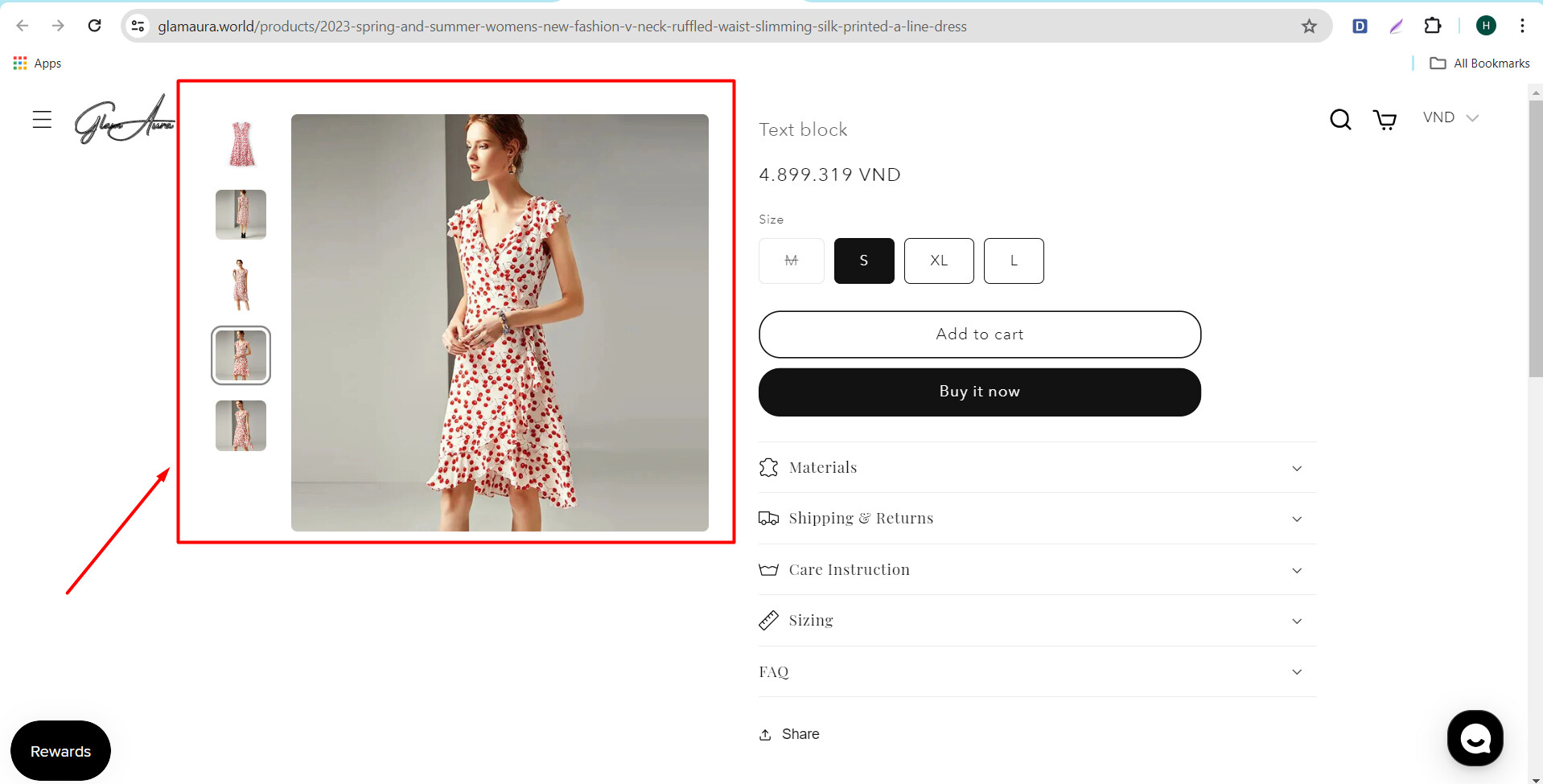
Task: Open the Chrome profile H avatar
Action: 1486,26
